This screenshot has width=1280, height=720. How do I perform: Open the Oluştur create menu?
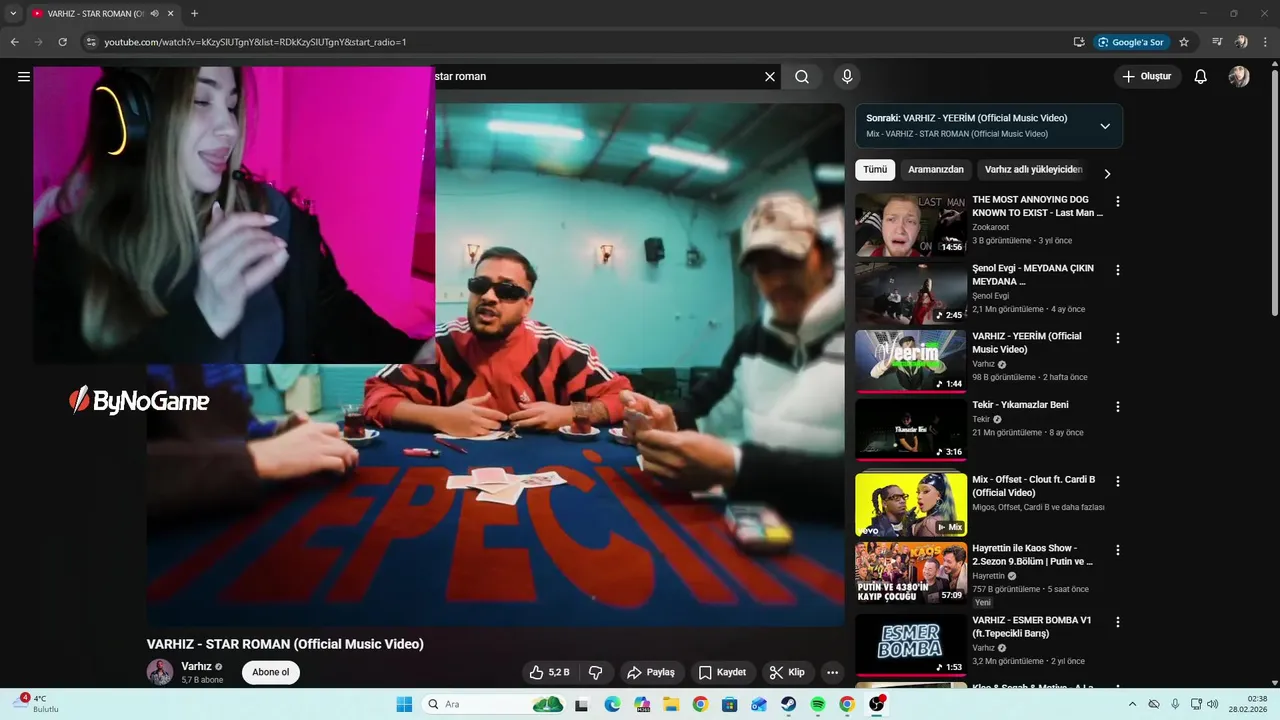(x=1148, y=76)
